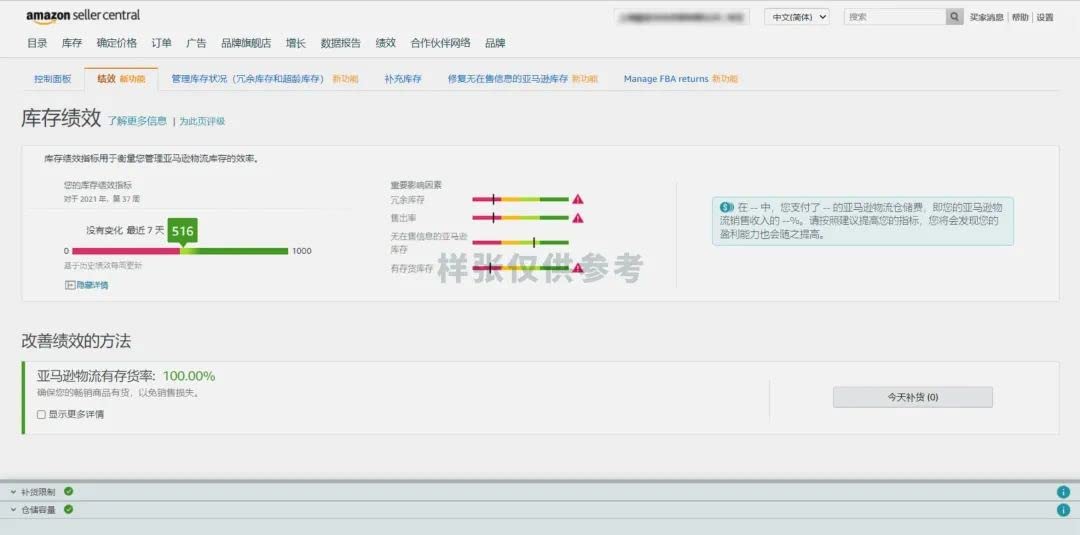
Task: Click green checkmark beside 补货限制
Action: [x=68, y=491]
